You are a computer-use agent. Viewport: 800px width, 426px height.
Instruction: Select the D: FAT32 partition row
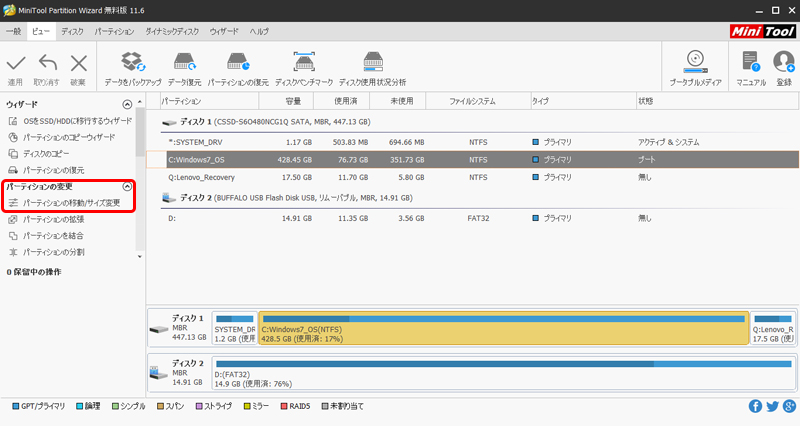coord(472,218)
